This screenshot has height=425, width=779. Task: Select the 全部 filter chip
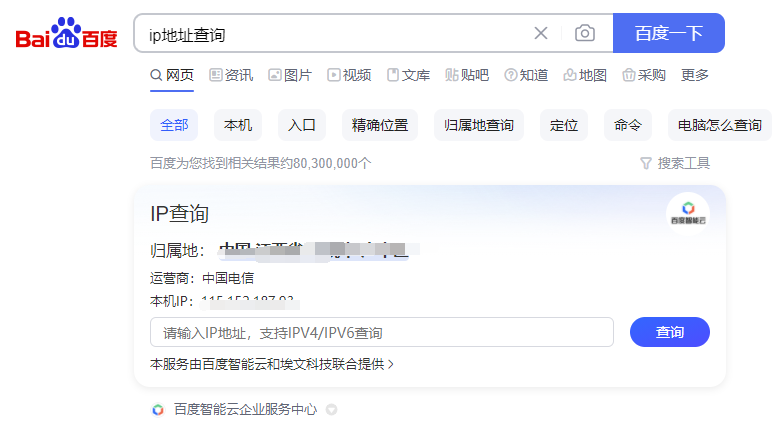tap(174, 125)
